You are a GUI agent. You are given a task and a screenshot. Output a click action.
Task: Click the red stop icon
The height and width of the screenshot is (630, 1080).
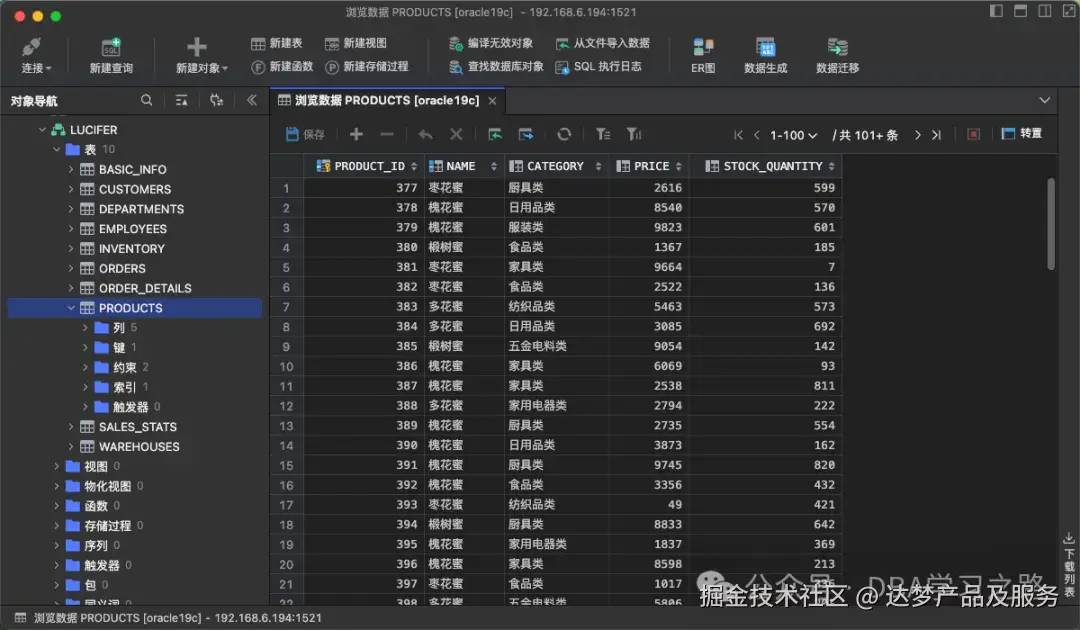coord(973,134)
